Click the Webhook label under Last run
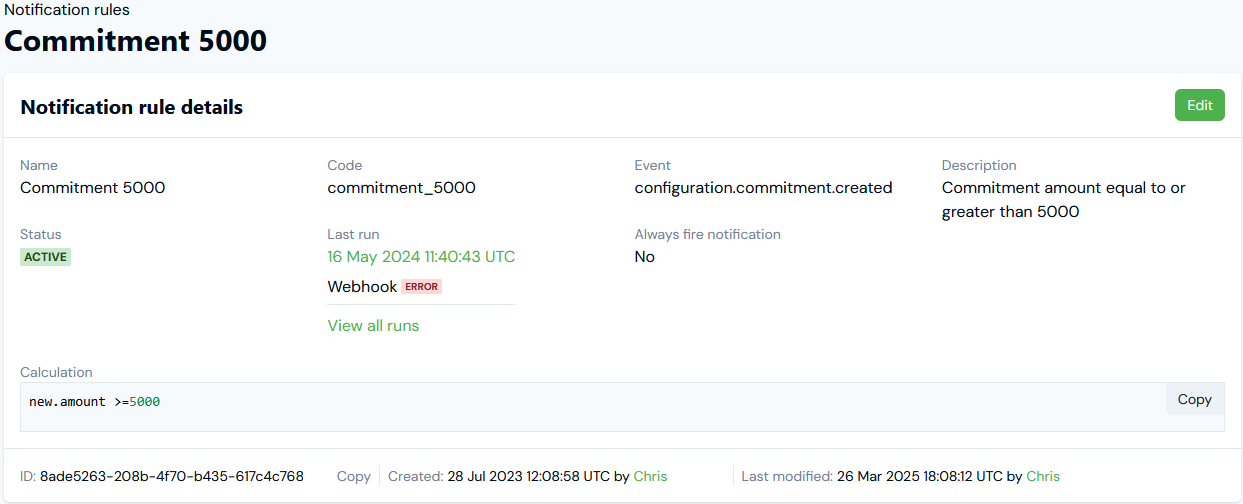1243x504 pixels. click(x=362, y=287)
